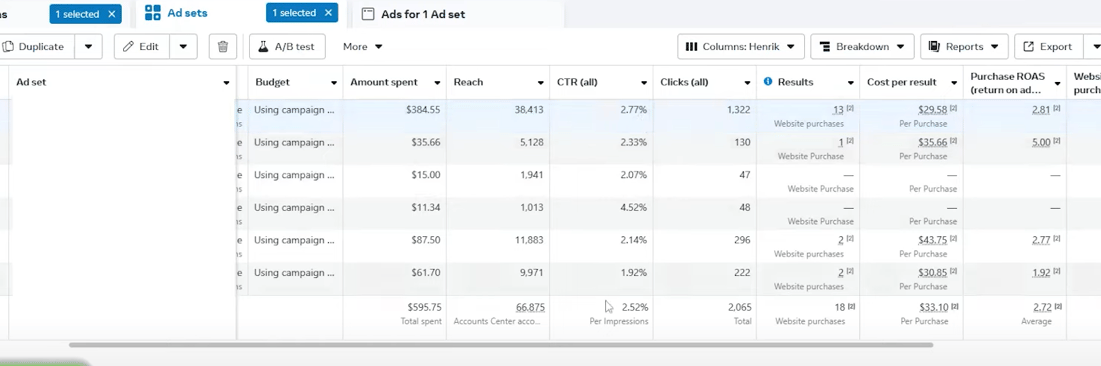Click the trash delete icon
The height and width of the screenshot is (366, 1101).
pyautogui.click(x=223, y=47)
